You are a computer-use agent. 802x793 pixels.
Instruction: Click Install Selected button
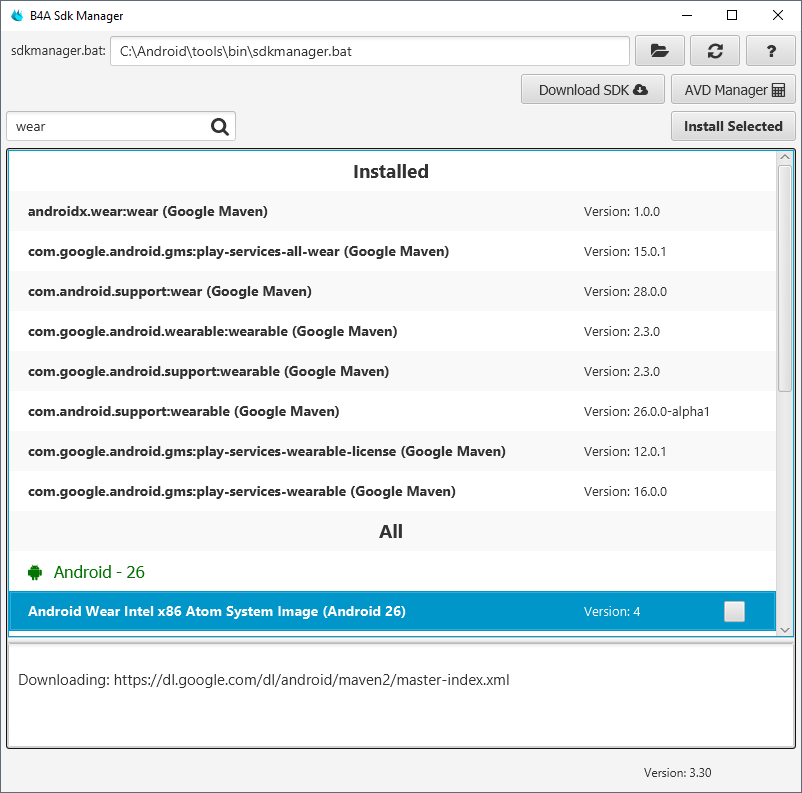(733, 126)
